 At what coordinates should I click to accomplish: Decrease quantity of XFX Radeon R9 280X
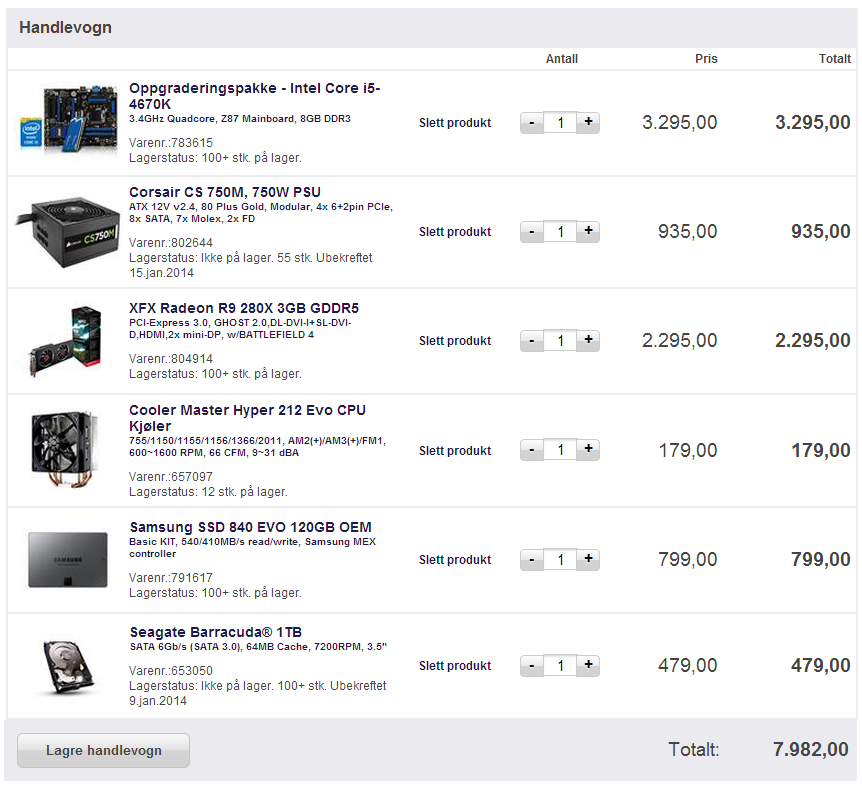click(x=532, y=341)
